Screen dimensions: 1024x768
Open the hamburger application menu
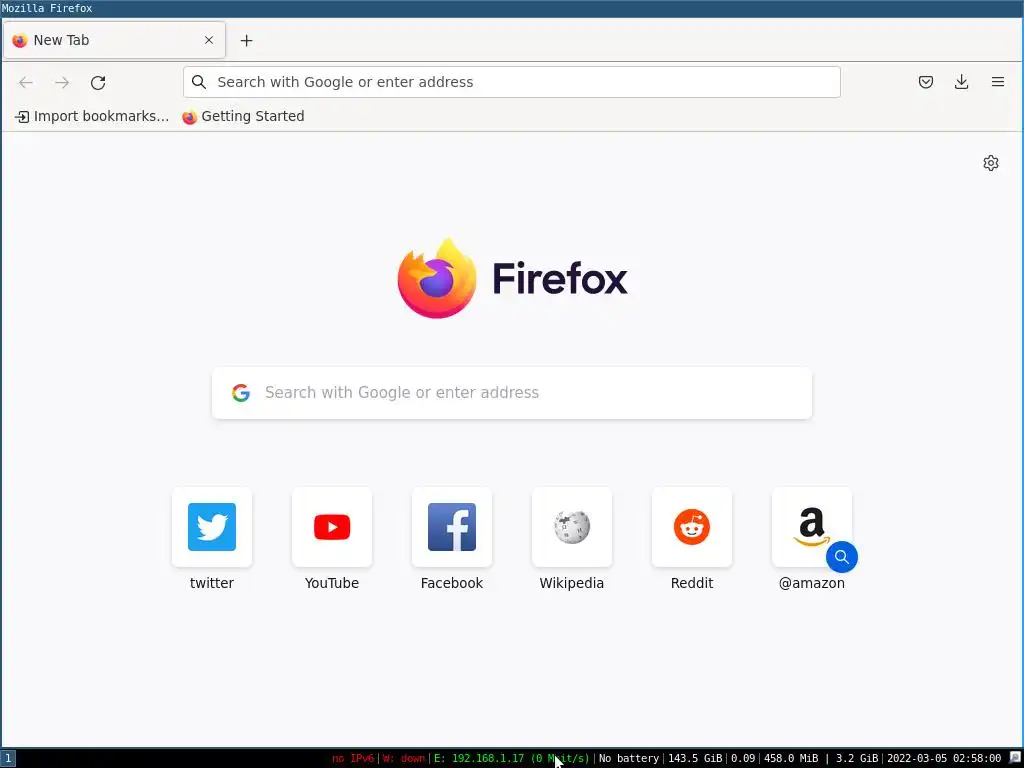click(997, 82)
